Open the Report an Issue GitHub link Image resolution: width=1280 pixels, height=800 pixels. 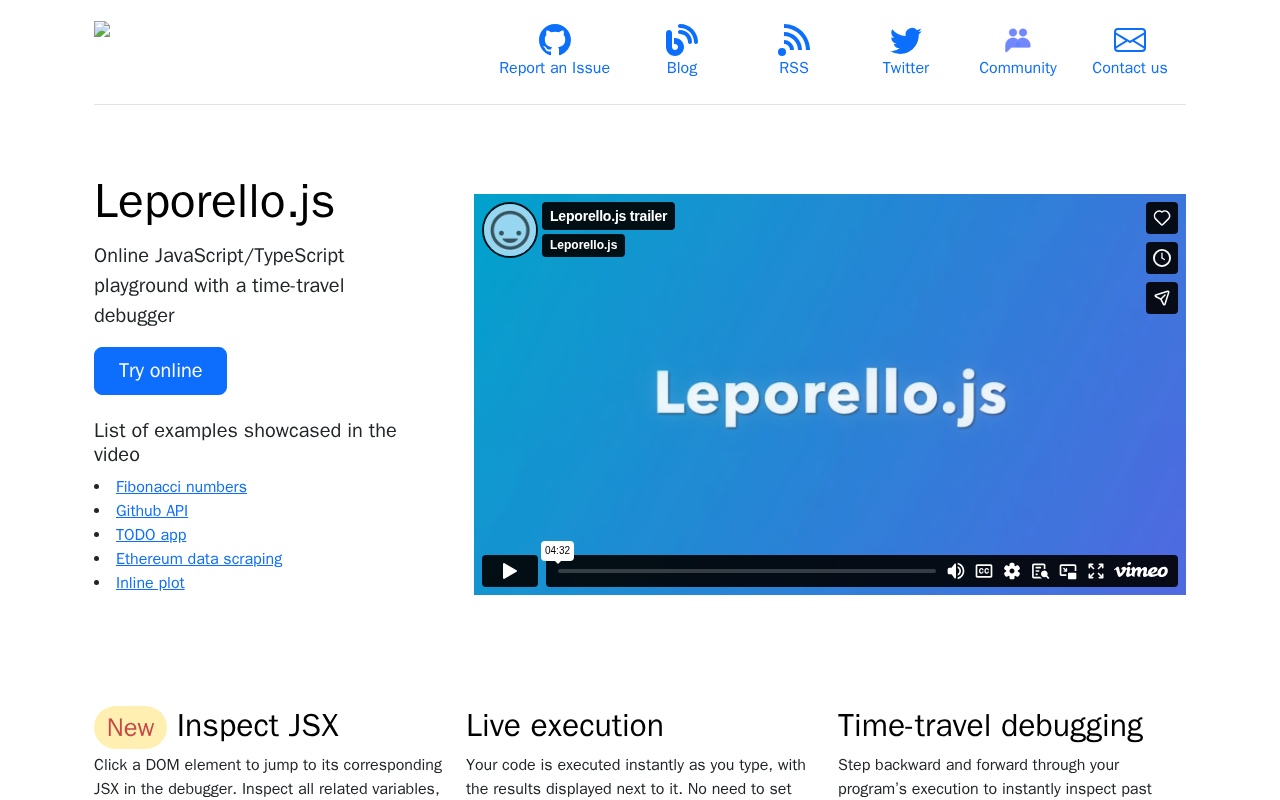pyautogui.click(x=554, y=52)
